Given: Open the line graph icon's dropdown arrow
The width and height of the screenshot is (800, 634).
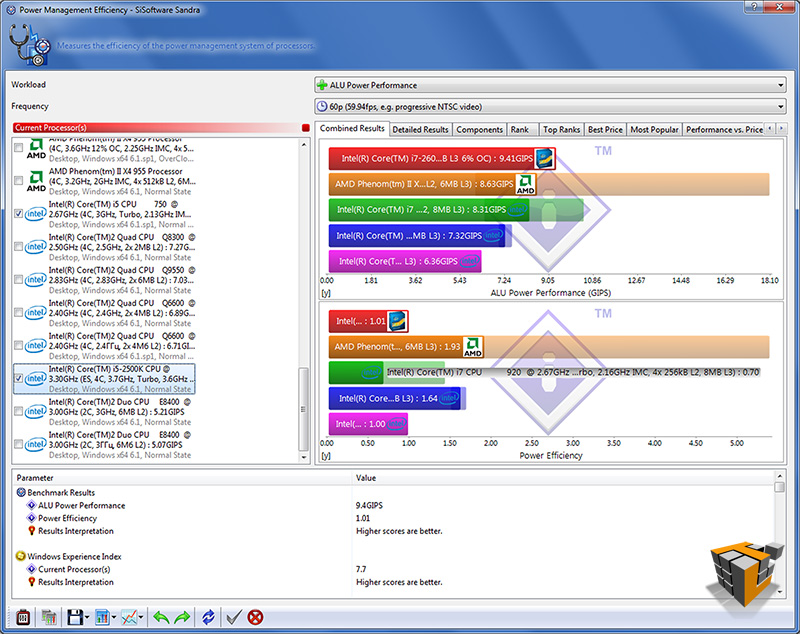Looking at the screenshot, I should point(141,617).
